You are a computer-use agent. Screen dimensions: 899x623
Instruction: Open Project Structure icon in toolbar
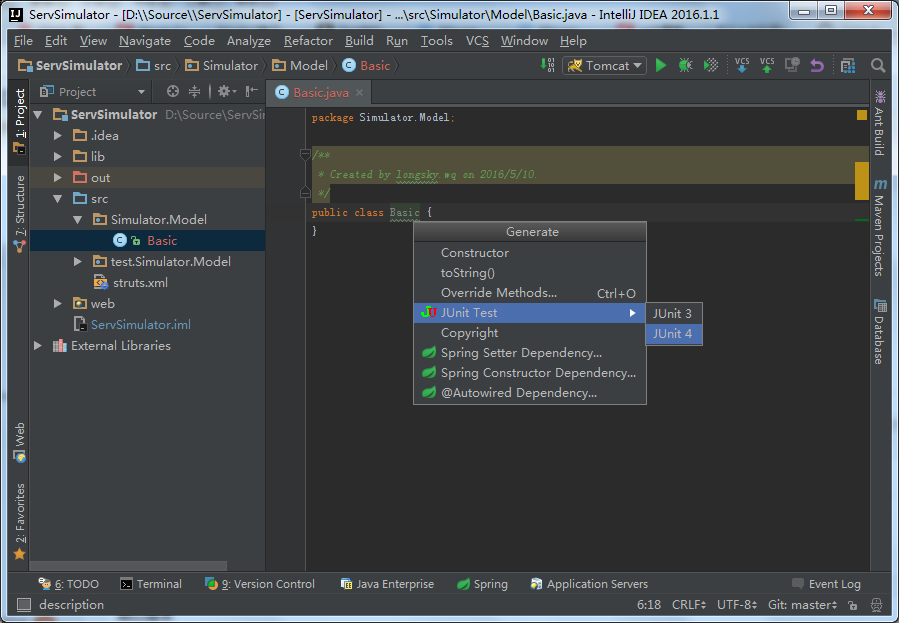(x=848, y=65)
